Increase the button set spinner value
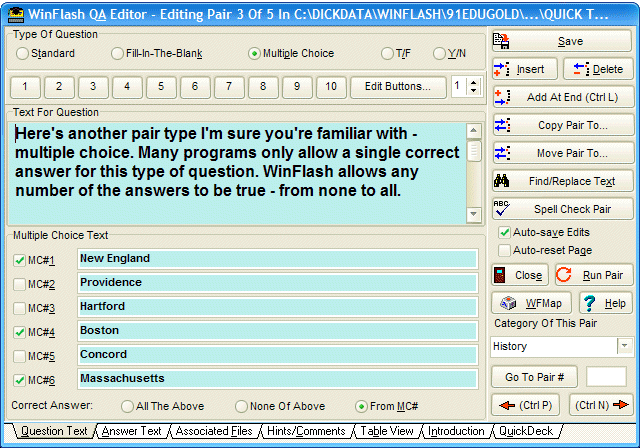The width and height of the screenshot is (640, 448). click(x=473, y=83)
